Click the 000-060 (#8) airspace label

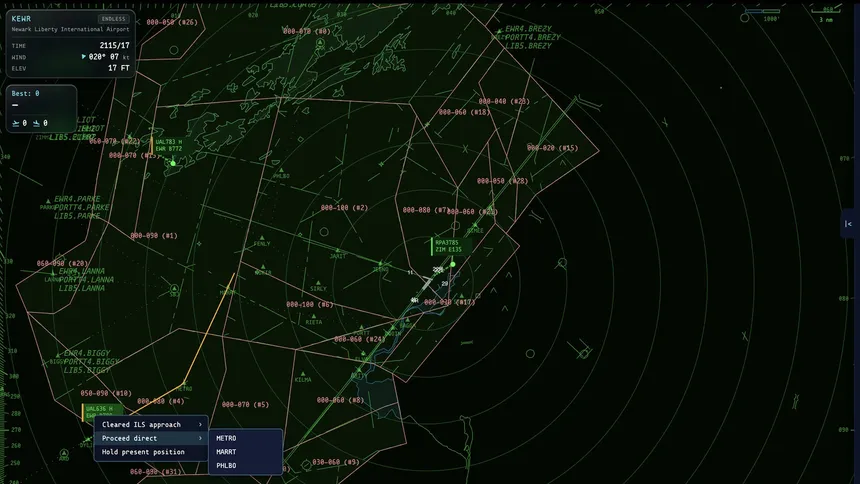coord(340,400)
